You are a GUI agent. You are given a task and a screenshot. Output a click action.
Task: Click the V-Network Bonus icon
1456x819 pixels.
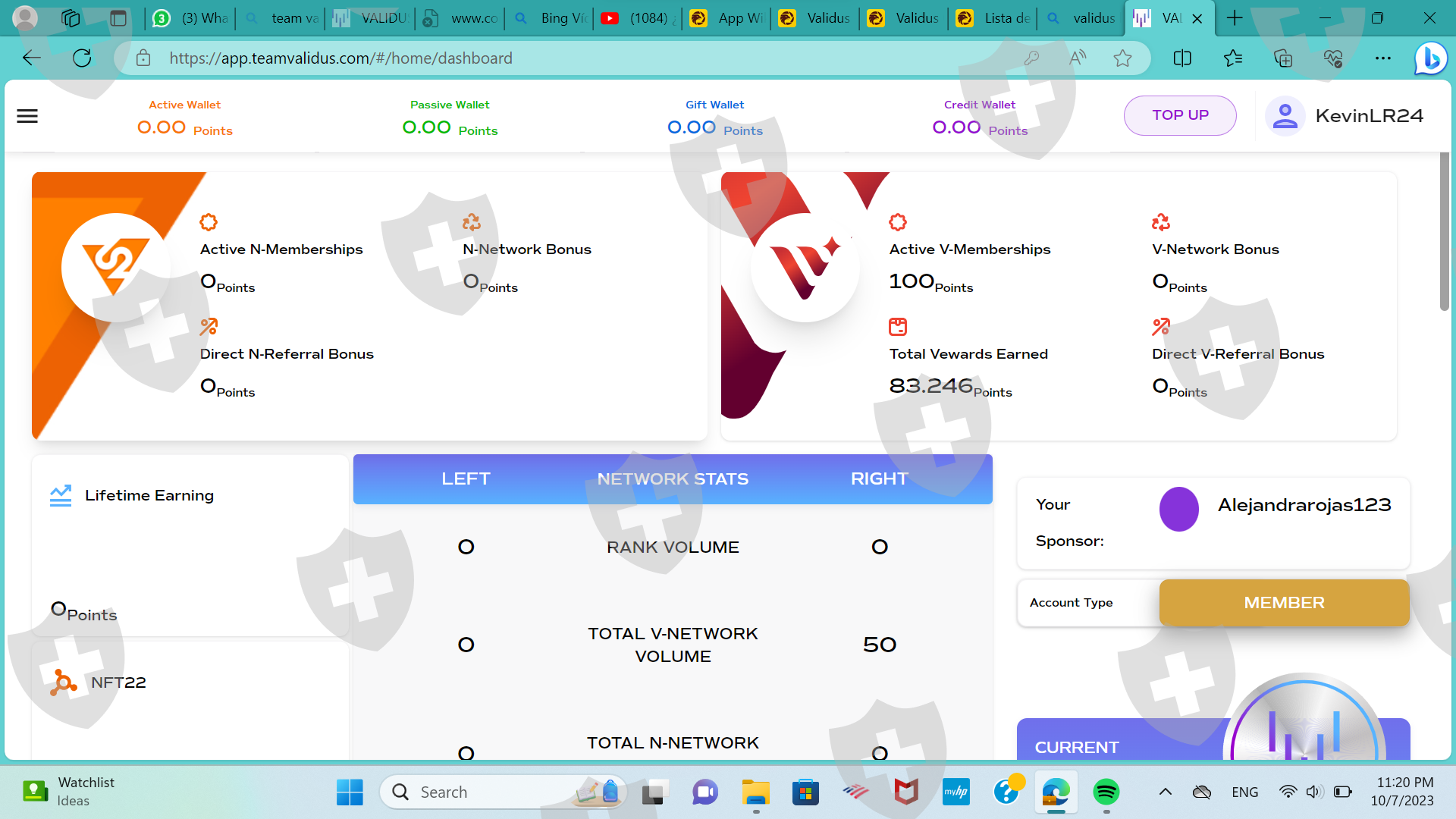[1161, 222]
